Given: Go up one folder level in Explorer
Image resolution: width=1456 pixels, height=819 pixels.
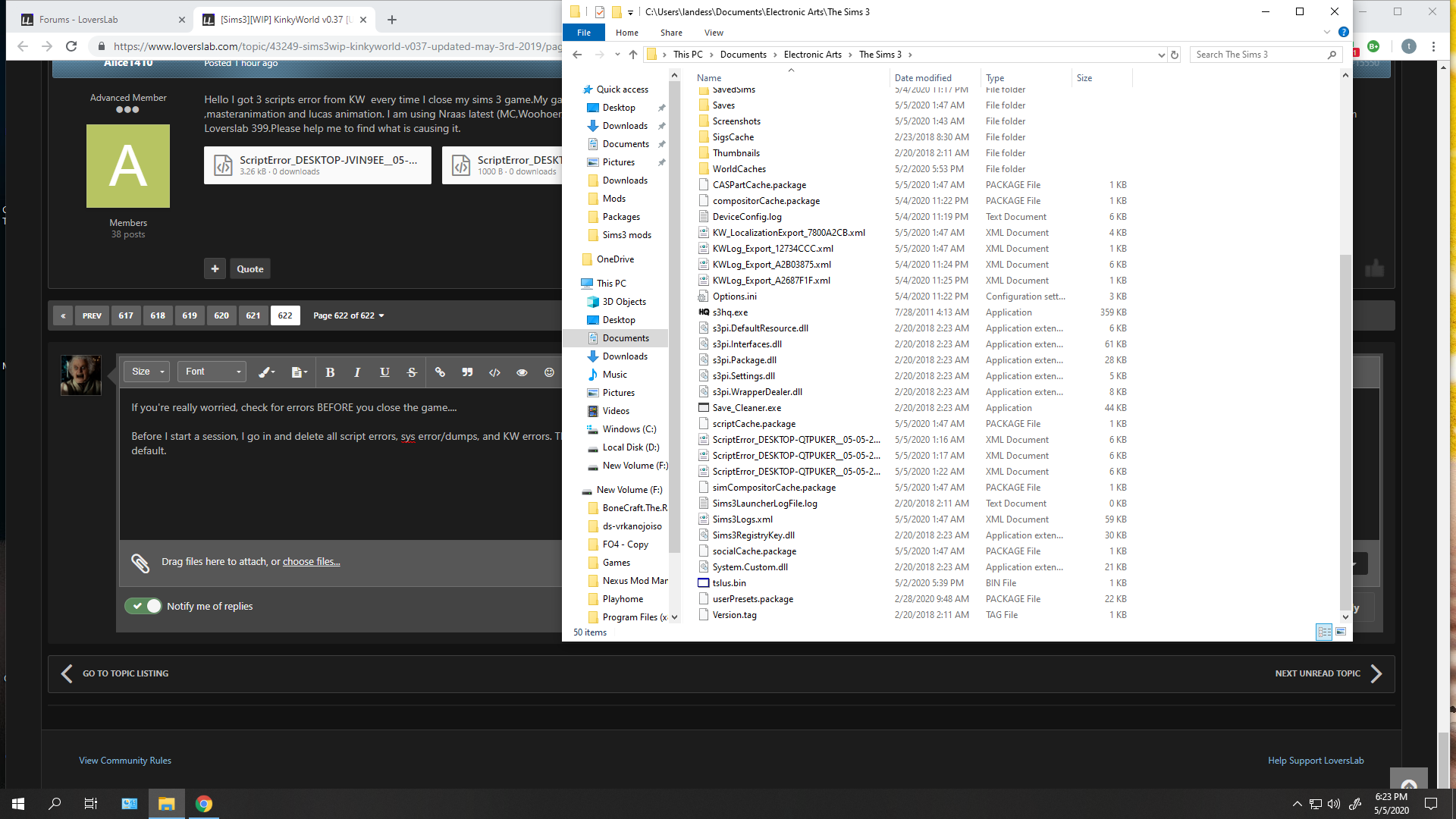Looking at the screenshot, I should [x=633, y=55].
